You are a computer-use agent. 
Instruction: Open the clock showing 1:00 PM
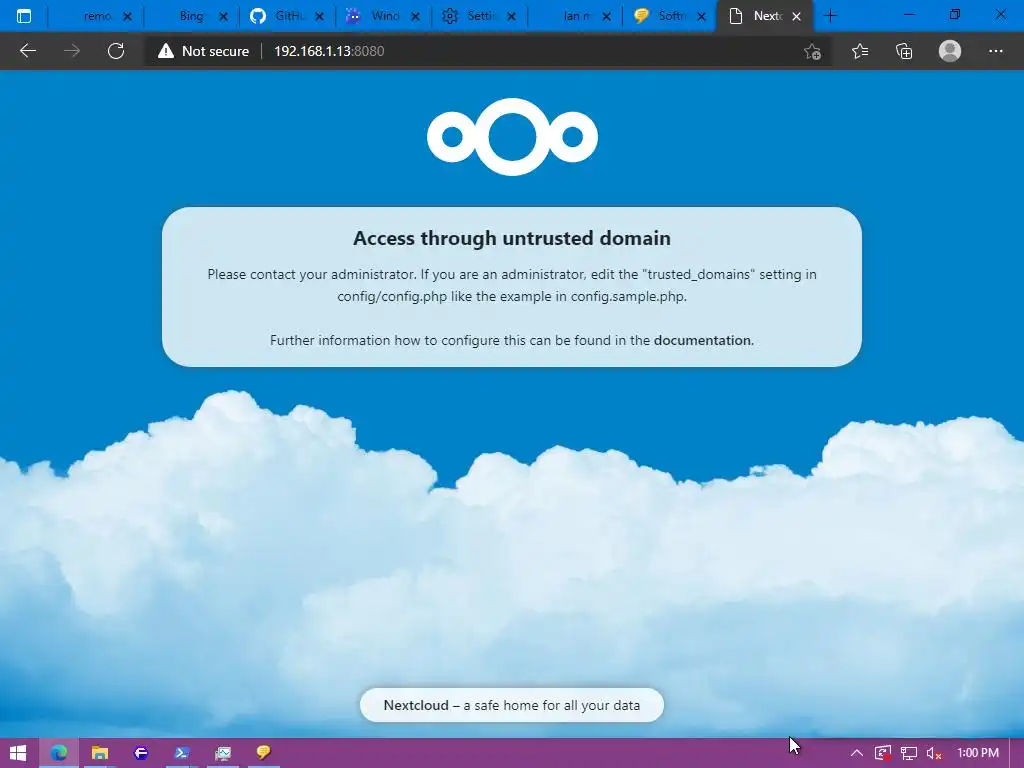(x=978, y=753)
